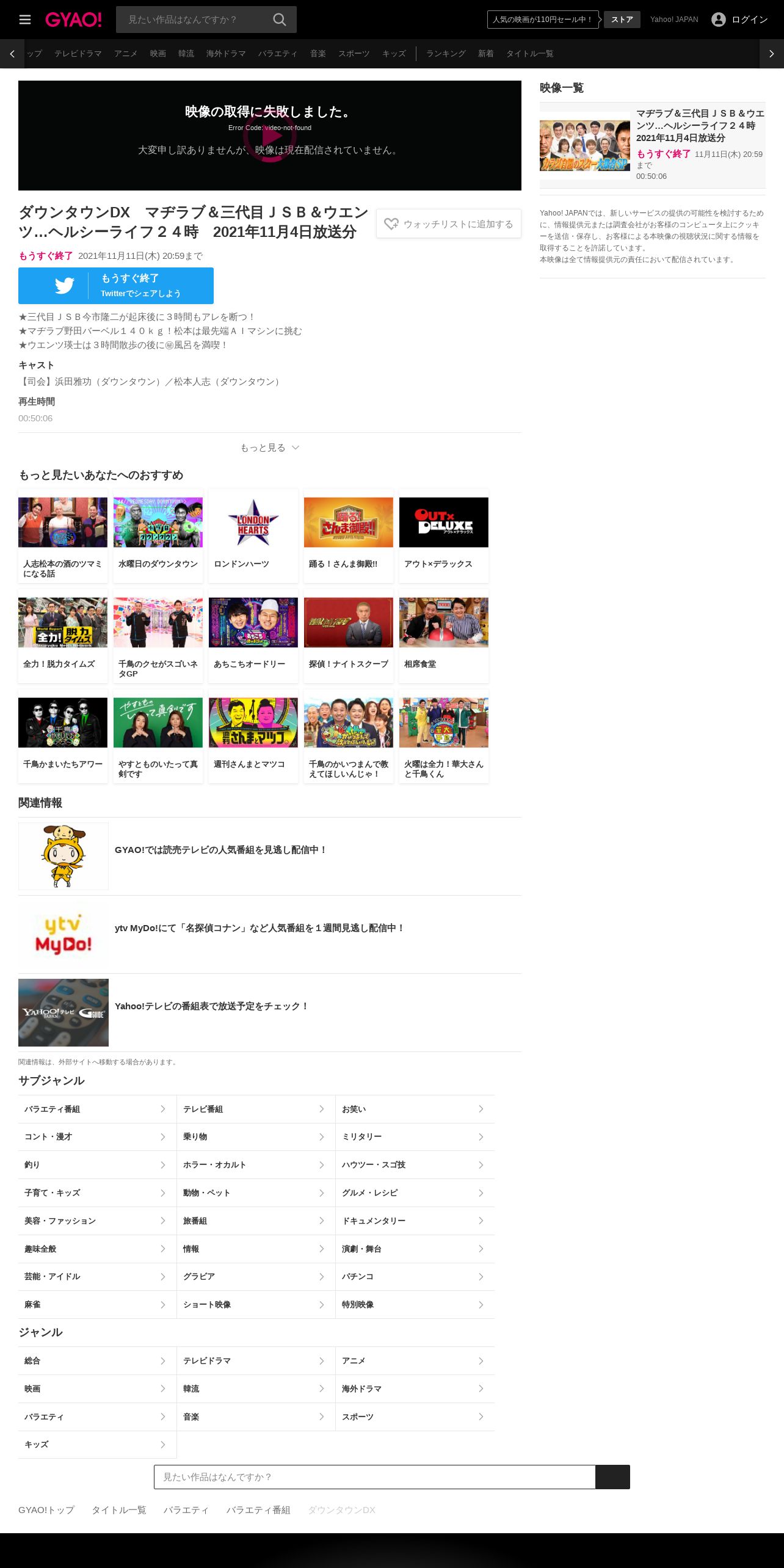
Task: Click chevron next to 麻雀 subgenre
Action: (163, 1304)
